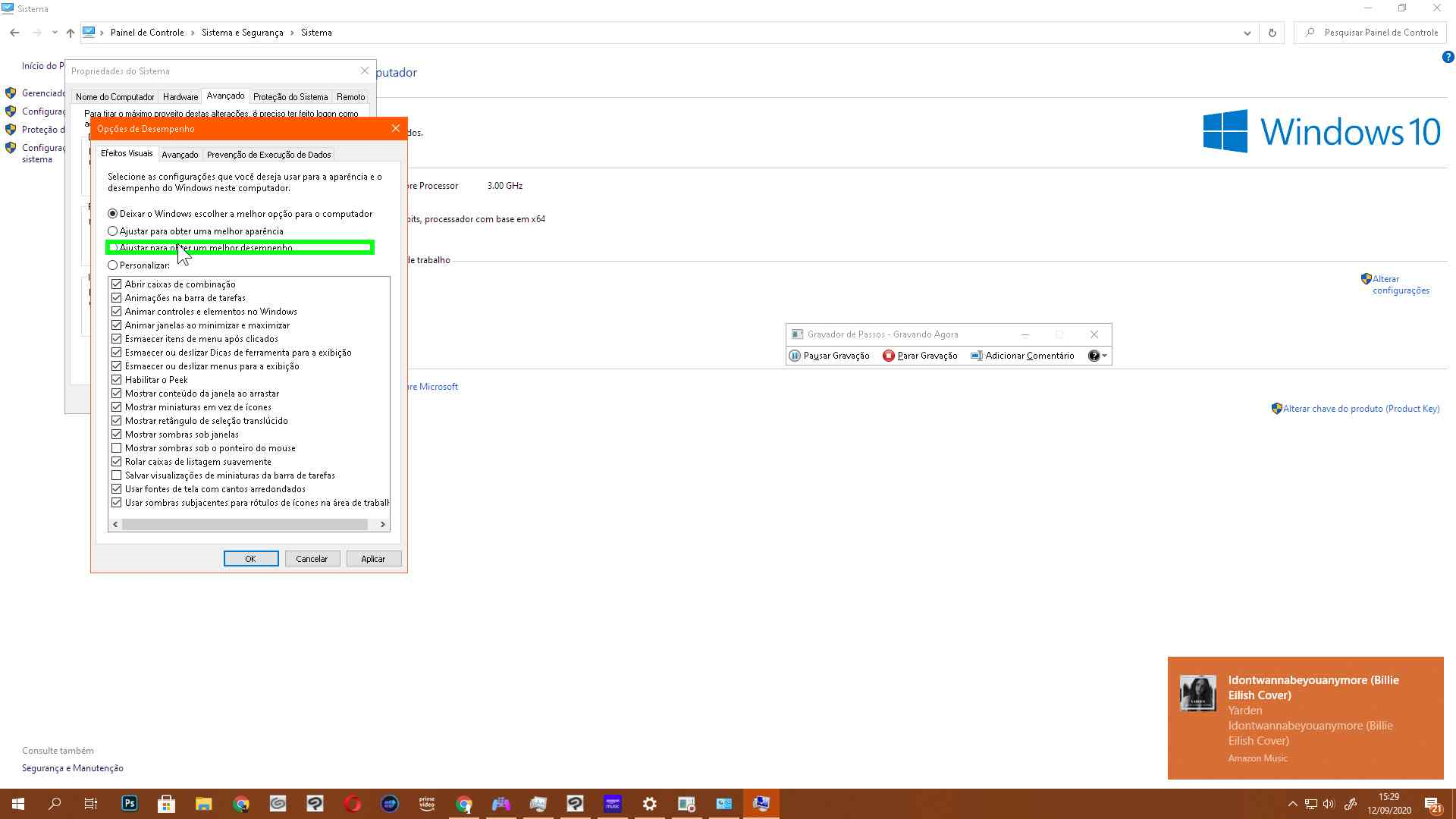Image resolution: width=1456 pixels, height=819 pixels.
Task: Click the Control Panel help question mark
Action: point(1448,57)
